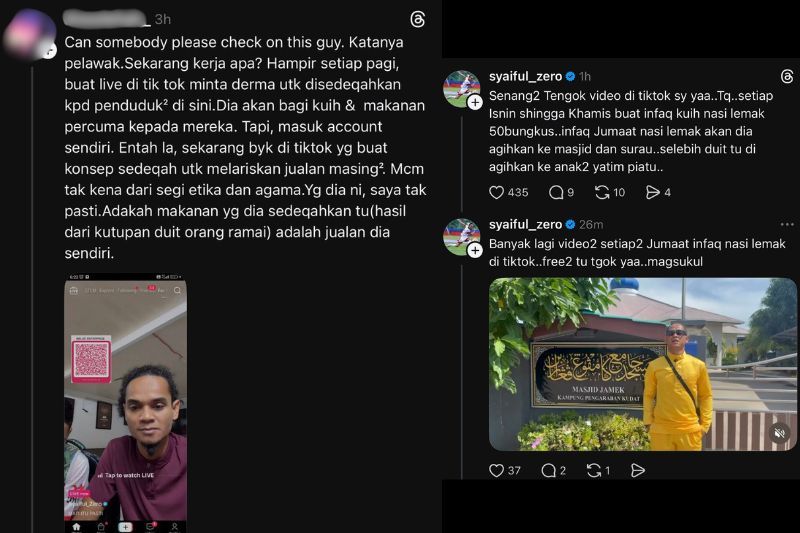
Task: Click Threads logo on left post
Action: click(417, 20)
